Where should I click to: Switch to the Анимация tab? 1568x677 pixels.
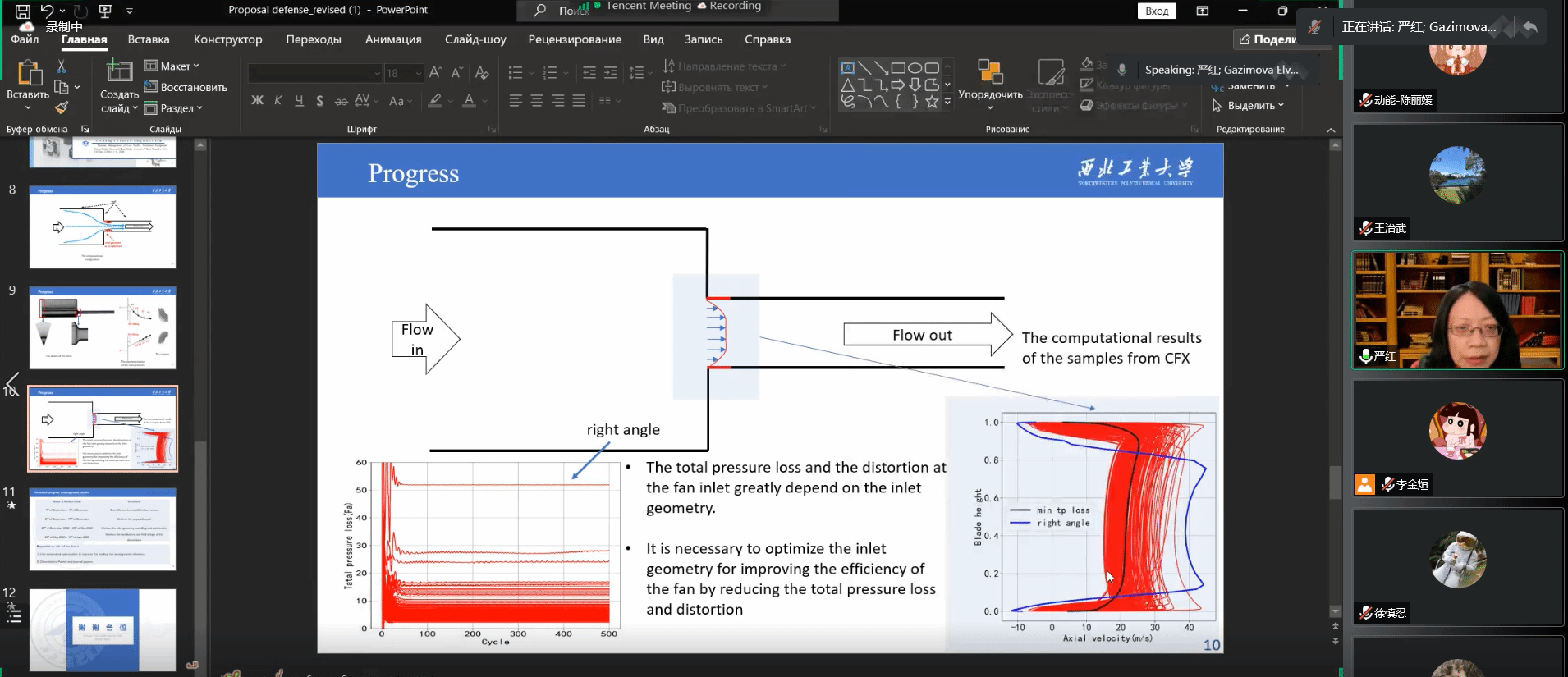point(393,39)
